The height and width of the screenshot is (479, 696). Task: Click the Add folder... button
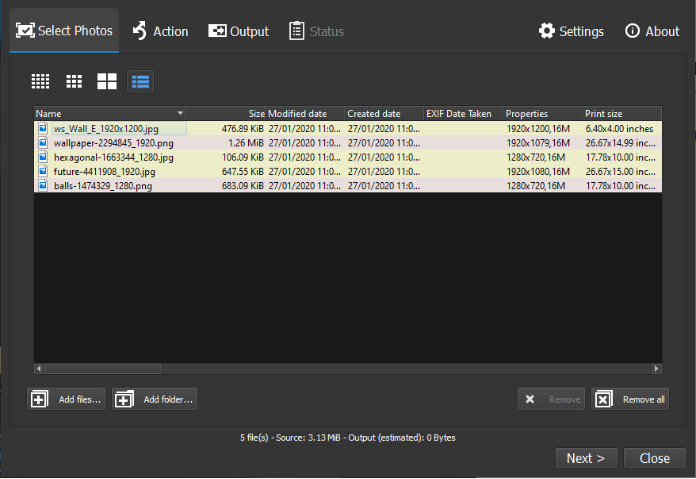[155, 399]
